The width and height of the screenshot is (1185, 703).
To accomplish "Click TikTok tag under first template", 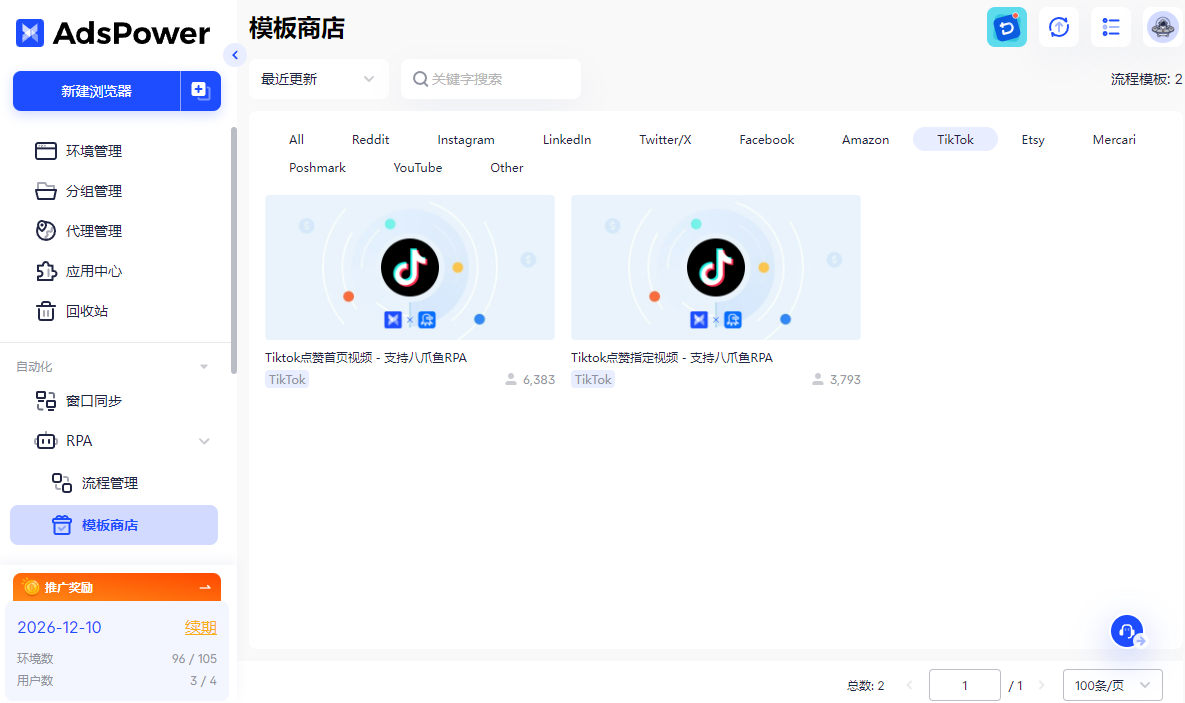I will (x=287, y=379).
